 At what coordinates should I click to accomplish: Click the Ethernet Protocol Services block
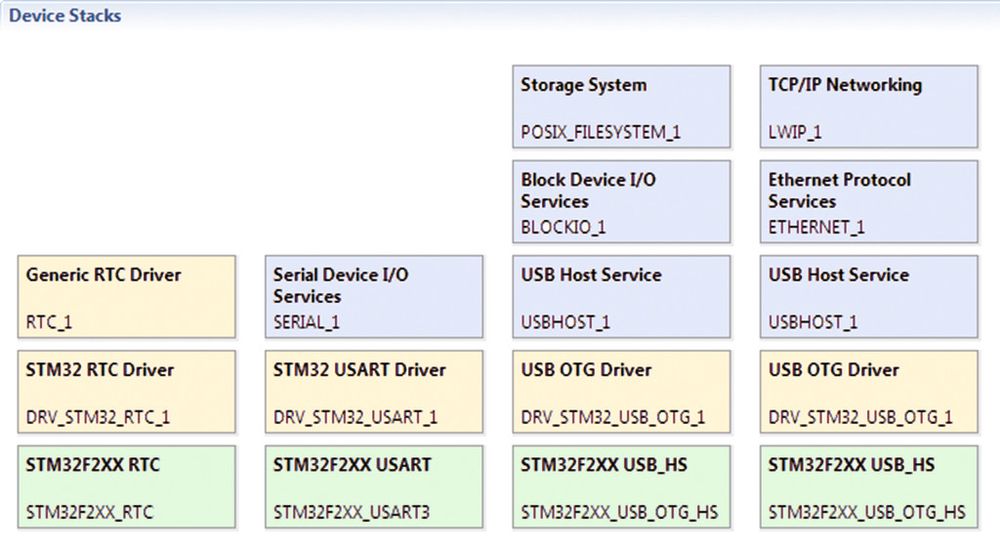[x=869, y=202]
